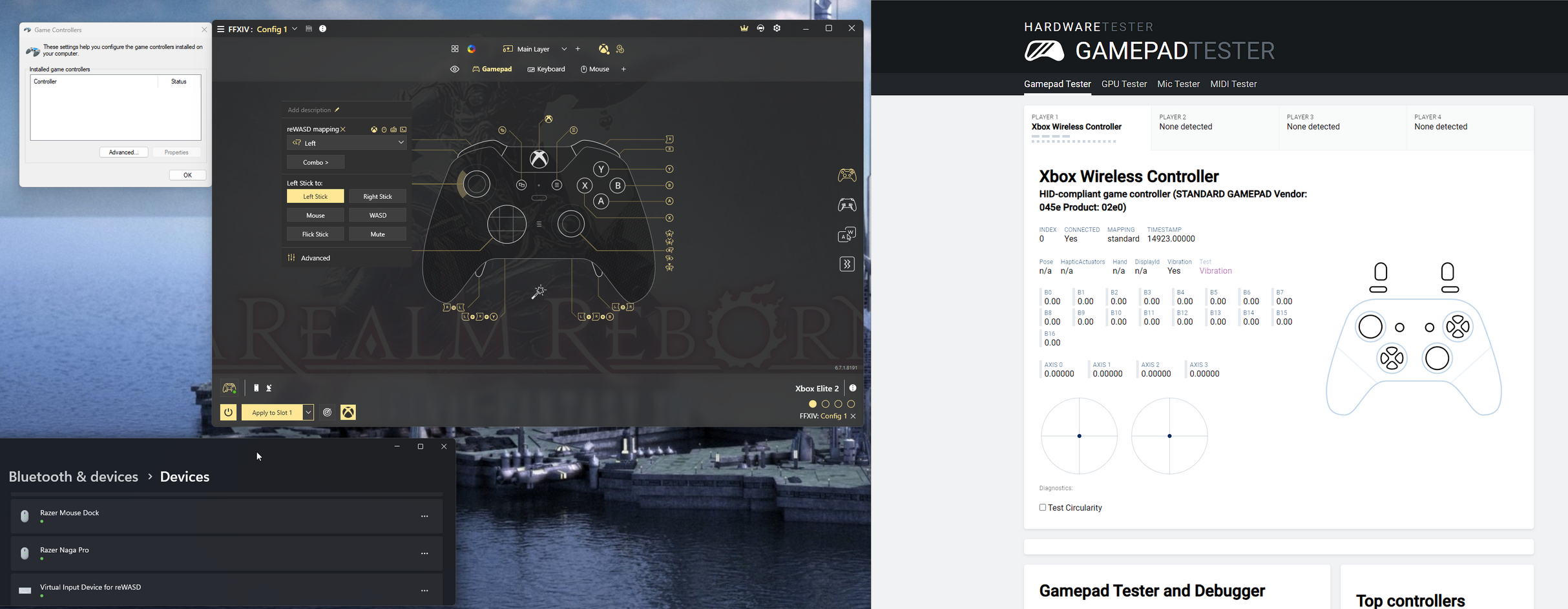Open the GPU Tester tab
The width and height of the screenshot is (1568, 609).
(1124, 84)
